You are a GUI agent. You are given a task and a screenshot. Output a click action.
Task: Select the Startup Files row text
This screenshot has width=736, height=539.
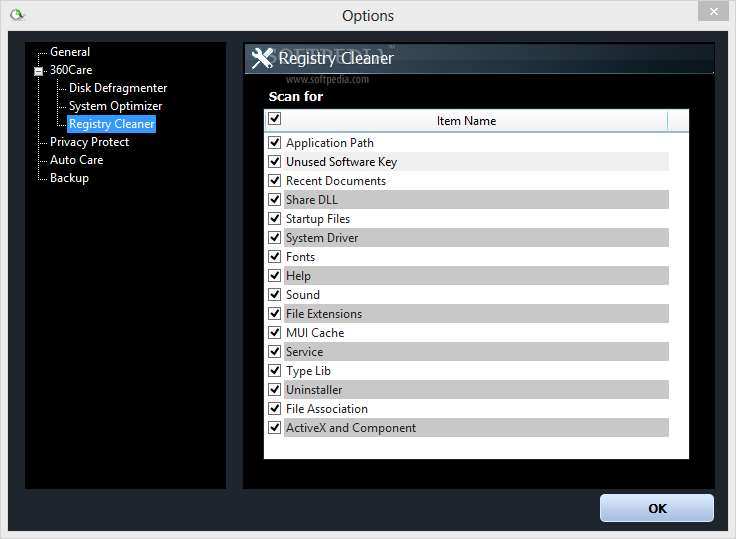pyautogui.click(x=318, y=219)
